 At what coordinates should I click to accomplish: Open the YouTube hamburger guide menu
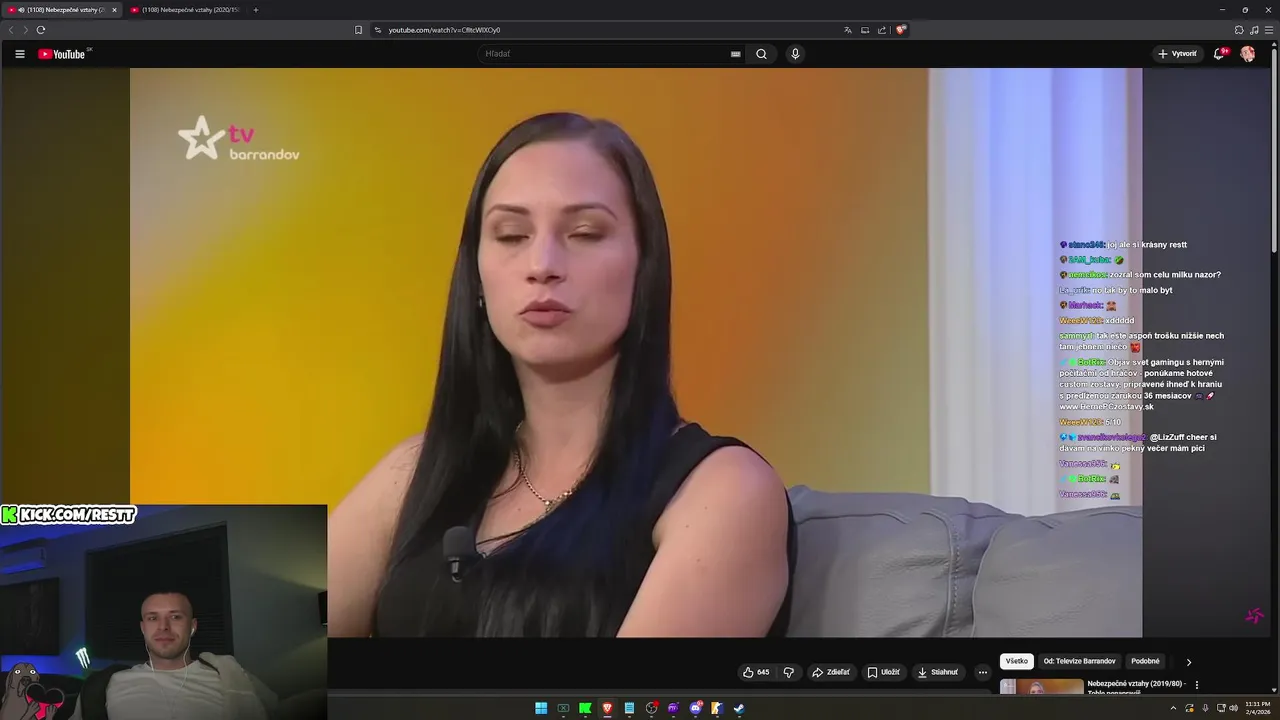(19, 54)
